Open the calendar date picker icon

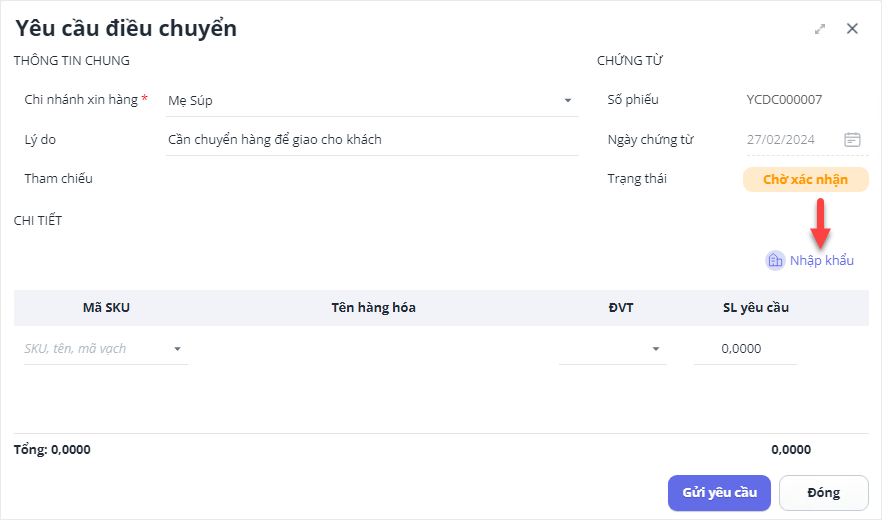852,140
